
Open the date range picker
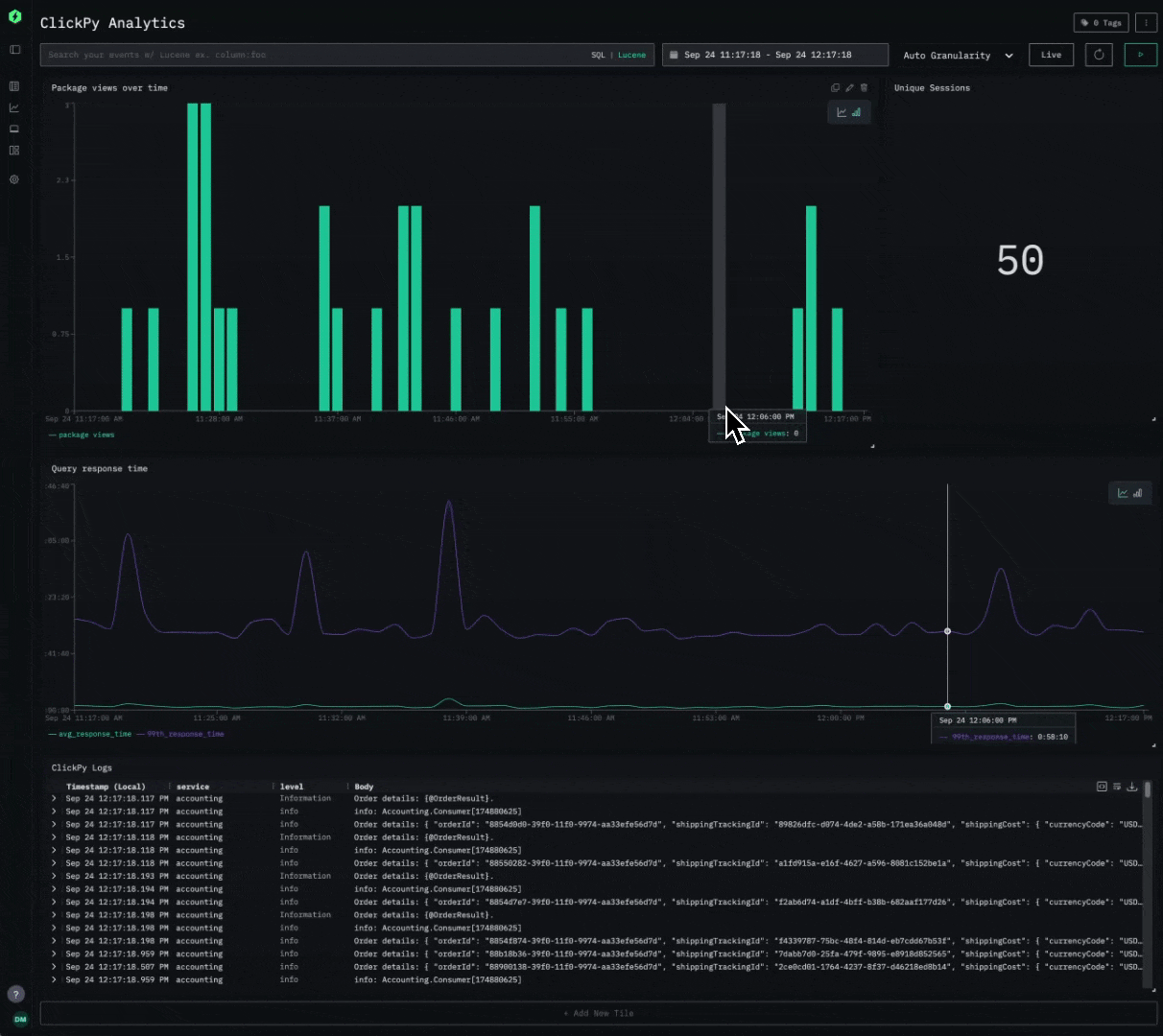(774, 55)
